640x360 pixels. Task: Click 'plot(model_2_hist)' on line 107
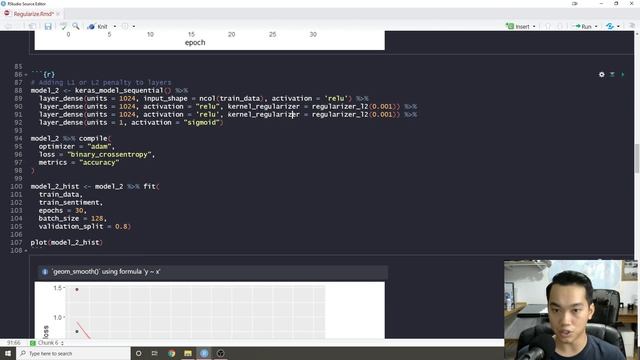click(67, 242)
